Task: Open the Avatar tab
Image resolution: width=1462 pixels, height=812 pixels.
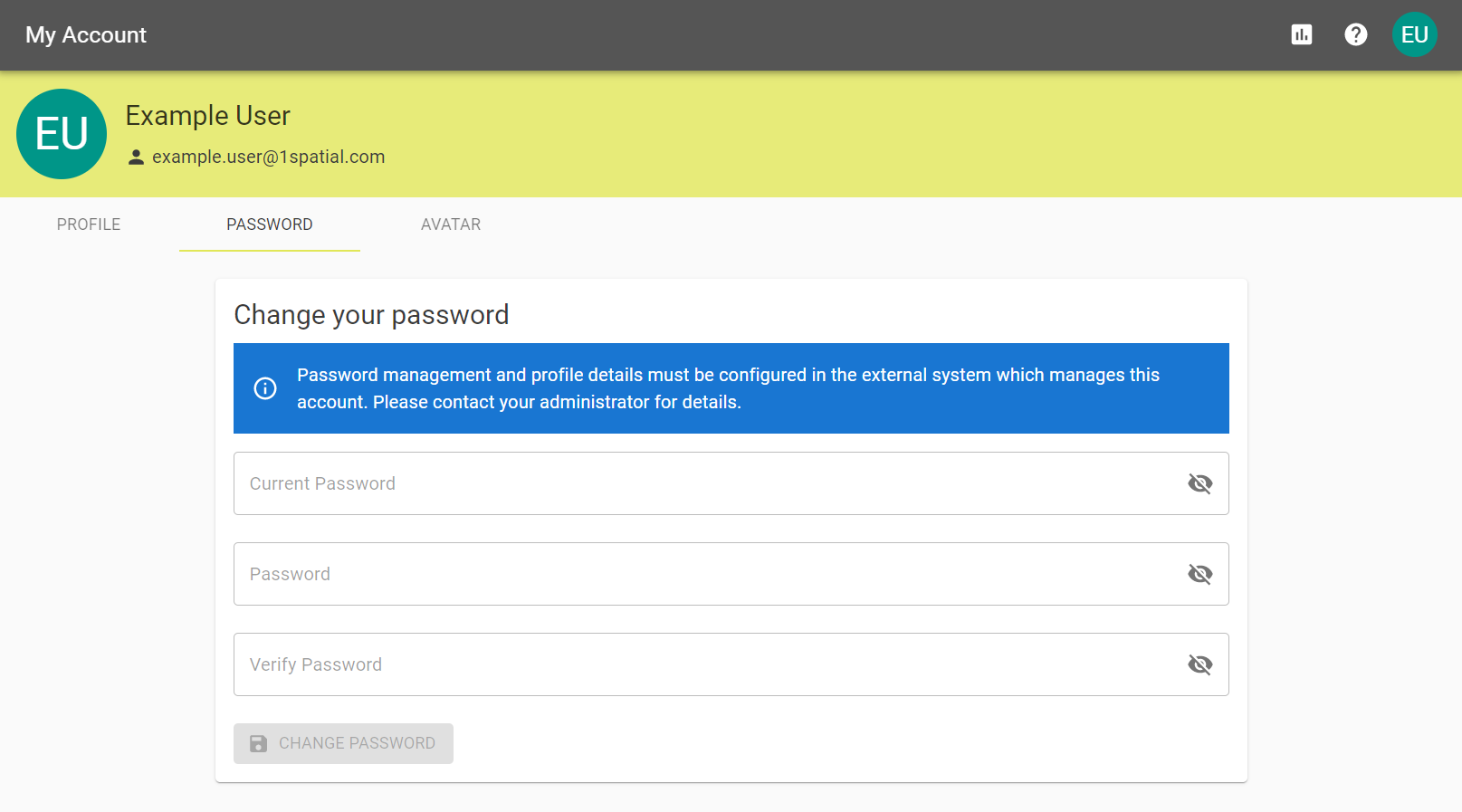Action: [x=451, y=224]
